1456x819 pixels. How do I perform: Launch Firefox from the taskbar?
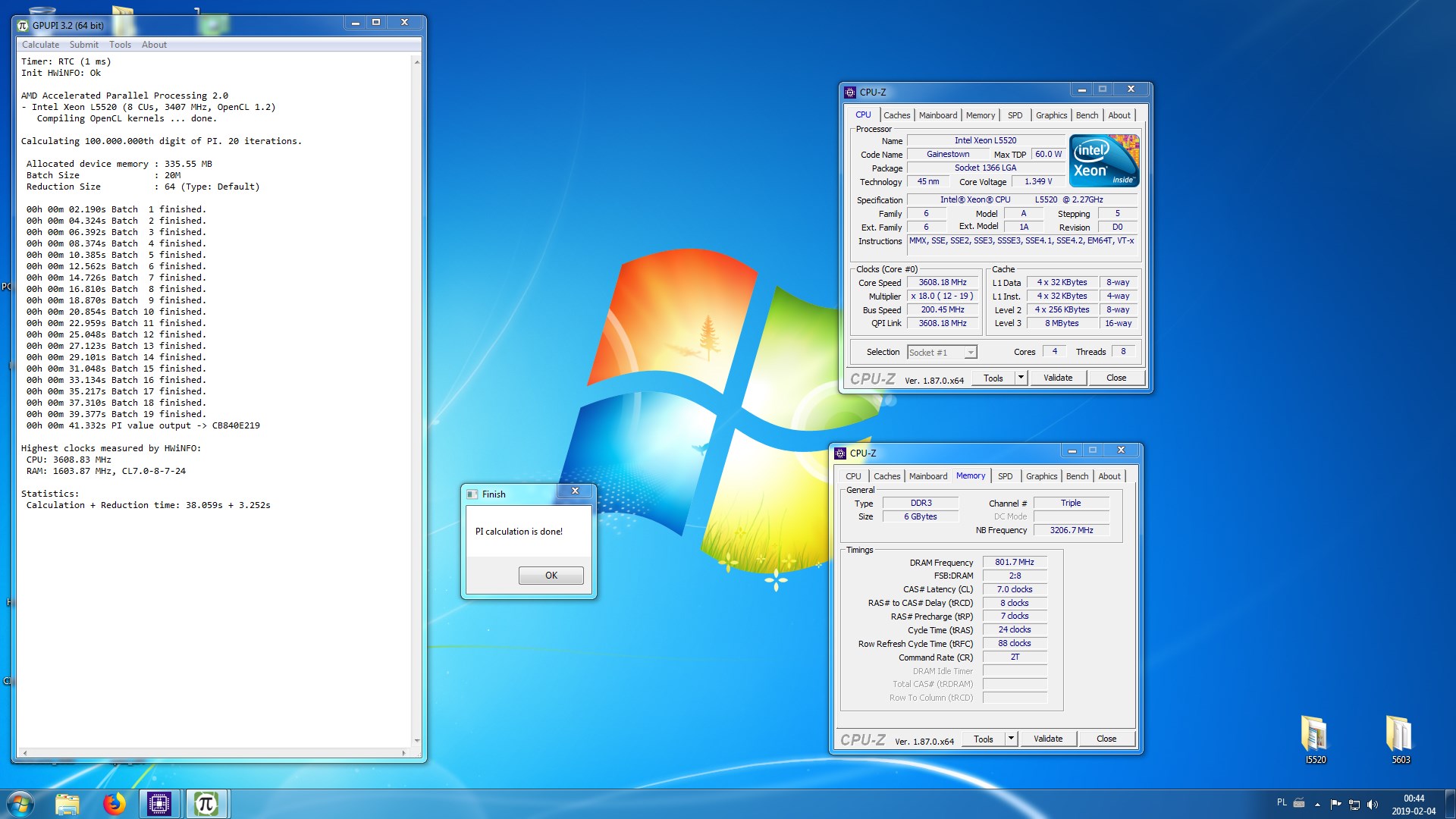(114, 804)
